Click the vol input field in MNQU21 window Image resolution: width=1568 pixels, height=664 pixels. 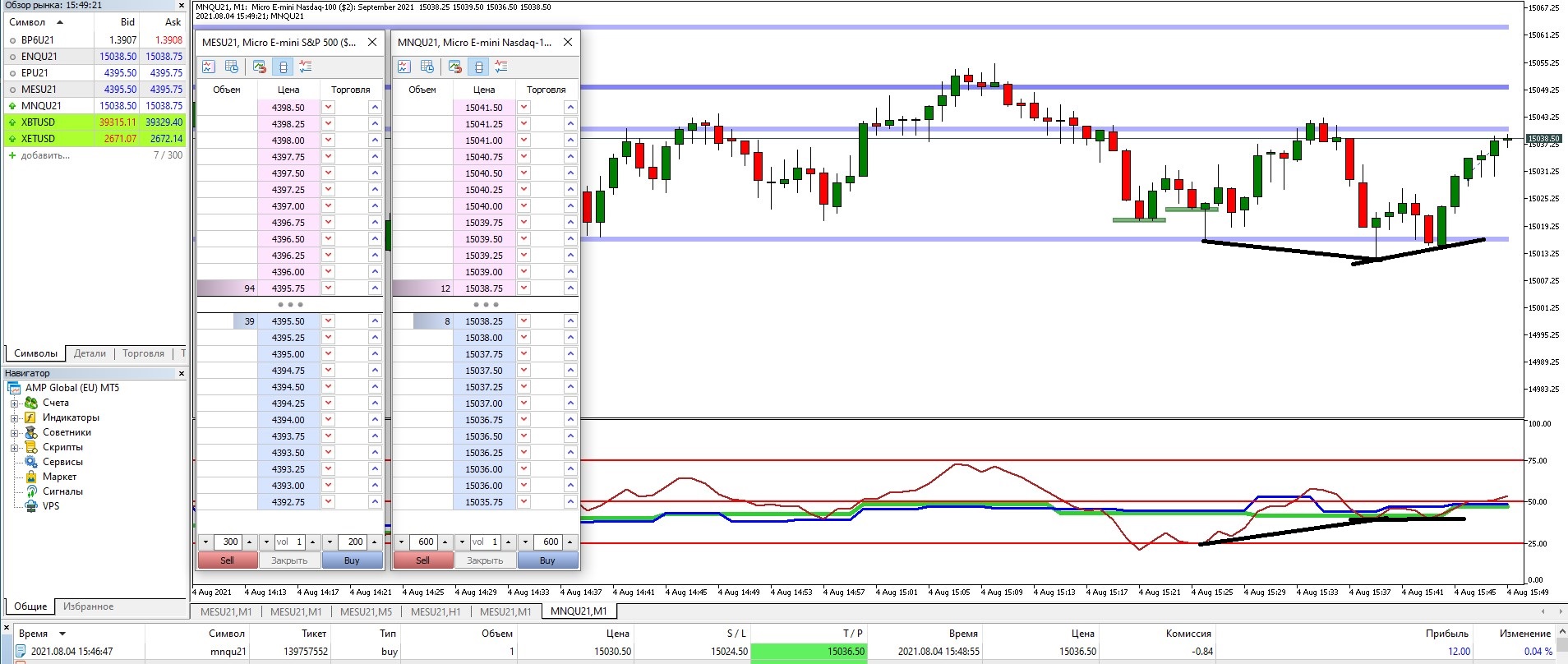[x=485, y=542]
